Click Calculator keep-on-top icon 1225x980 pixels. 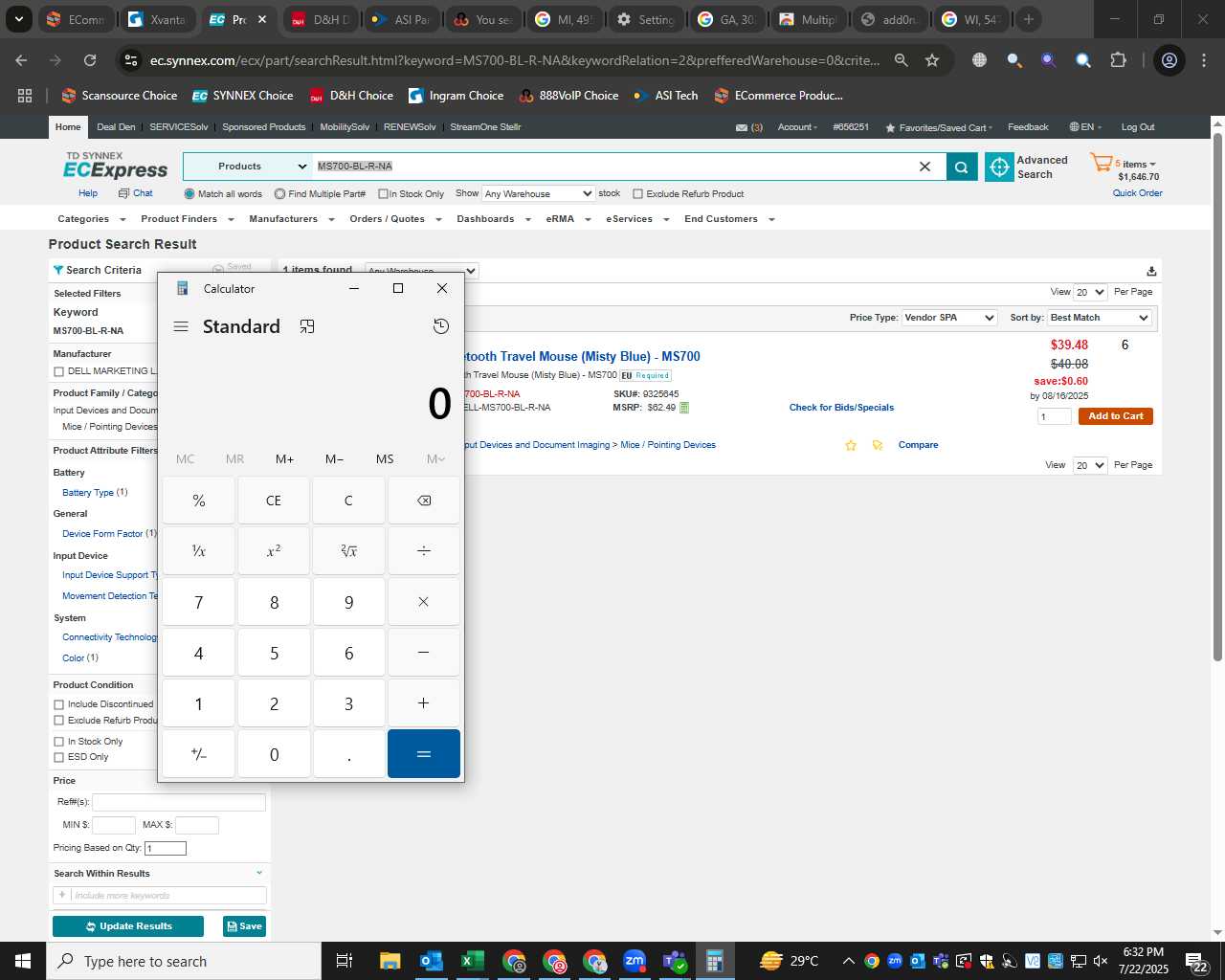coord(307,326)
